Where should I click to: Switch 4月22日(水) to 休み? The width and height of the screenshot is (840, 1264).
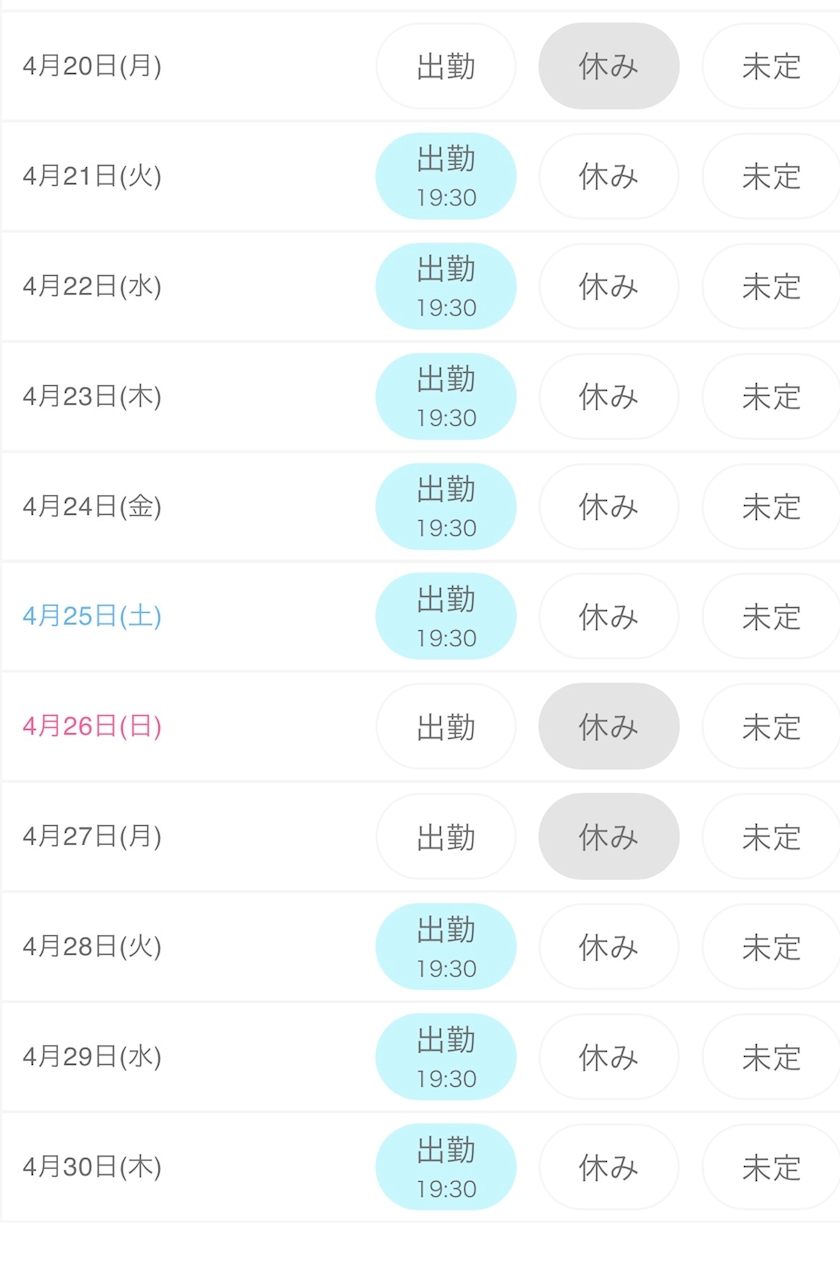pos(608,286)
